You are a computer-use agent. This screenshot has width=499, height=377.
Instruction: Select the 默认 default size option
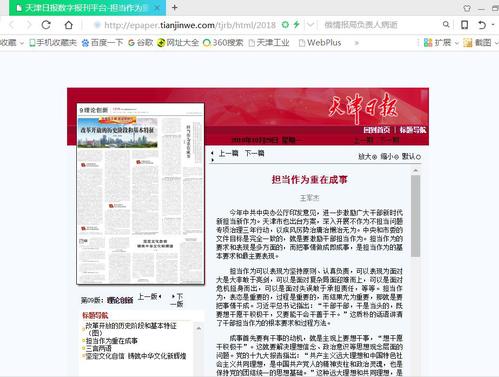(411, 156)
